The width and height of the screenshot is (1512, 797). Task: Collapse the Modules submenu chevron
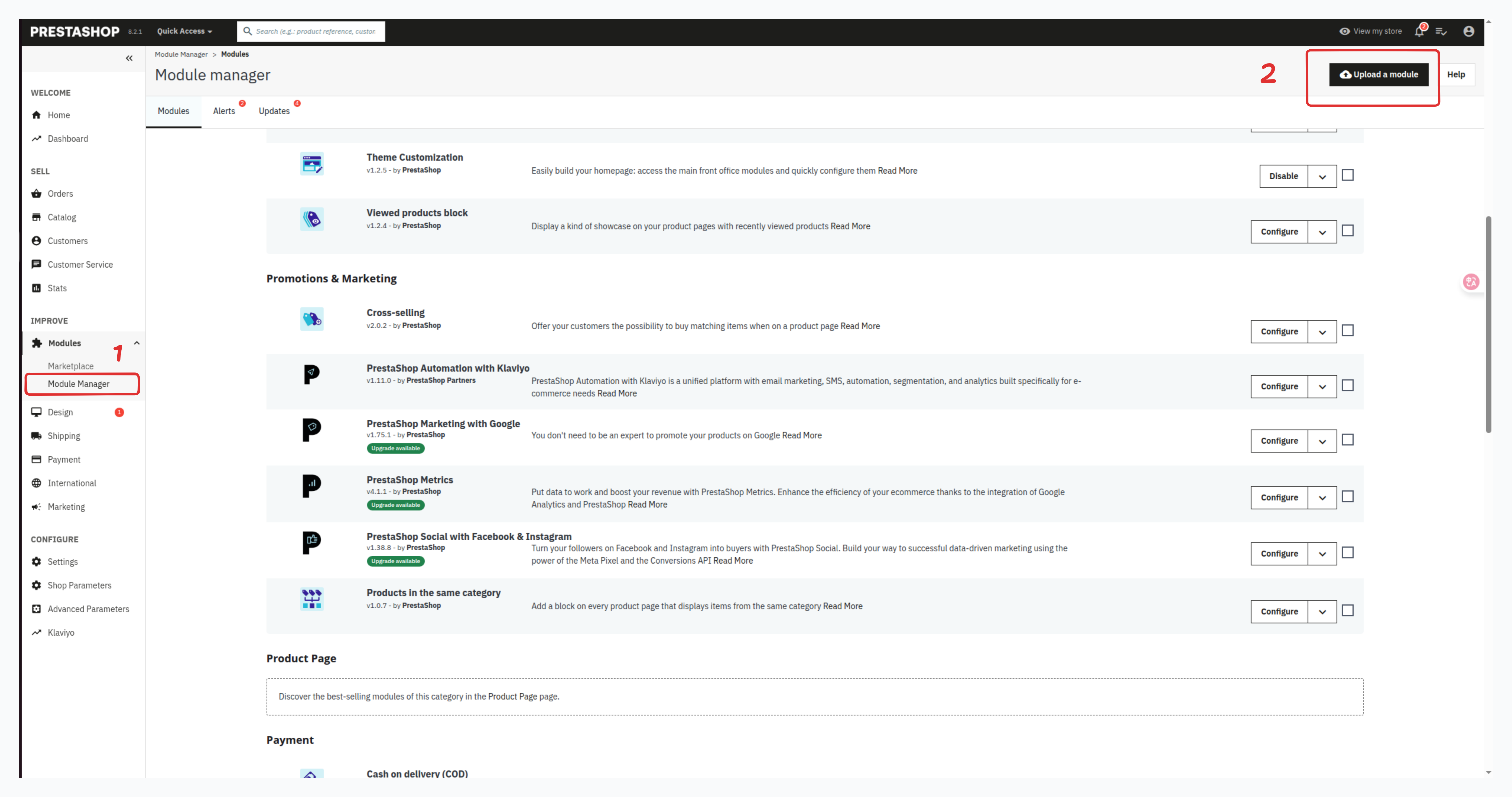tap(137, 343)
